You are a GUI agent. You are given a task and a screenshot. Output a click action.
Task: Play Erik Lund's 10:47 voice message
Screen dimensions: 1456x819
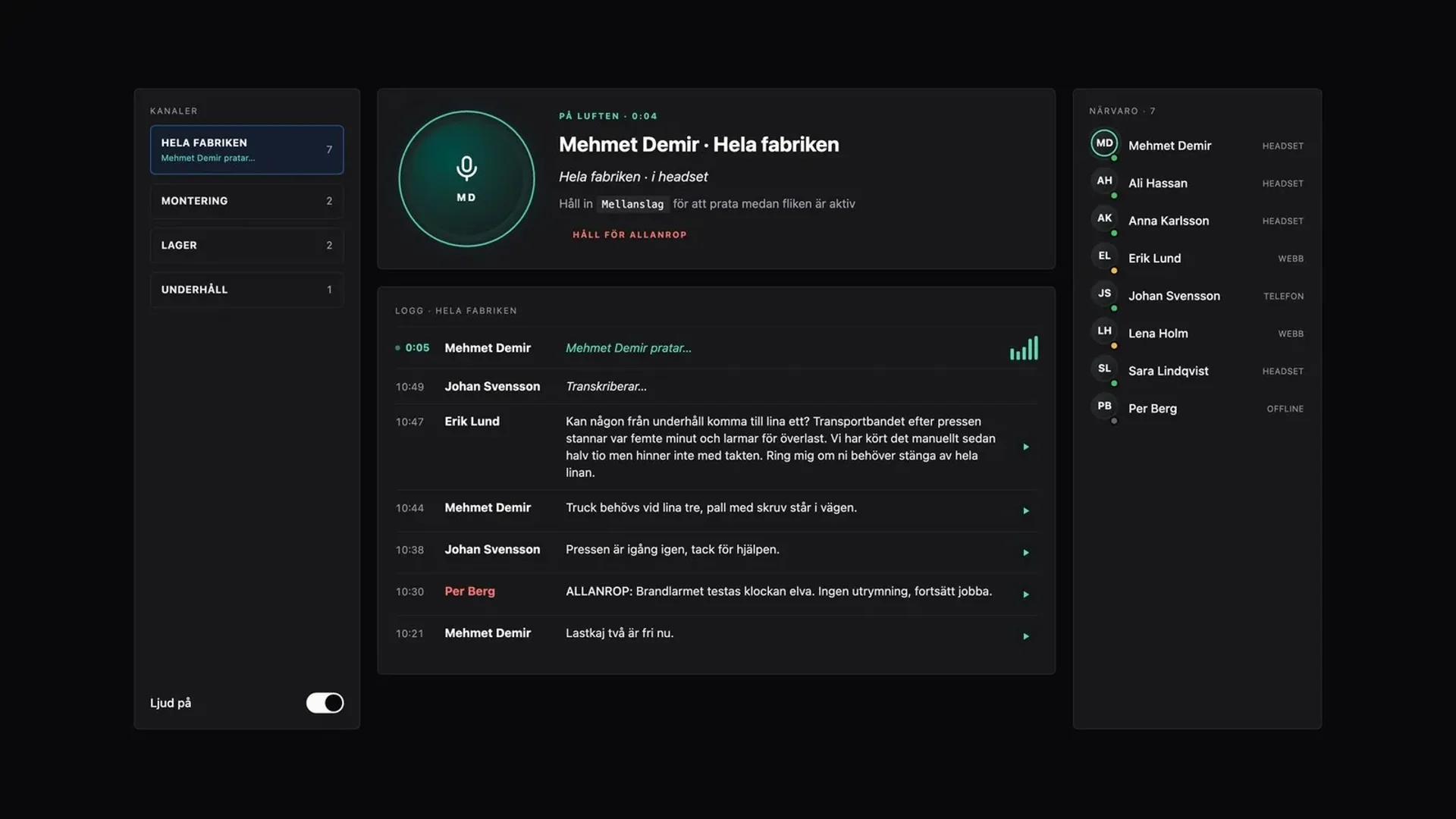pyautogui.click(x=1025, y=447)
